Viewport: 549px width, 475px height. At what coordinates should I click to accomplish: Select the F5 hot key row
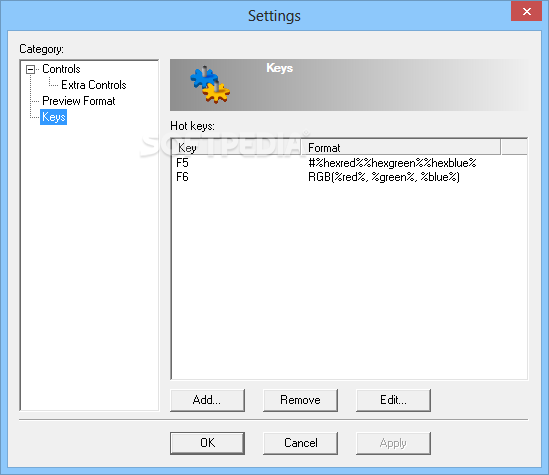(x=349, y=163)
